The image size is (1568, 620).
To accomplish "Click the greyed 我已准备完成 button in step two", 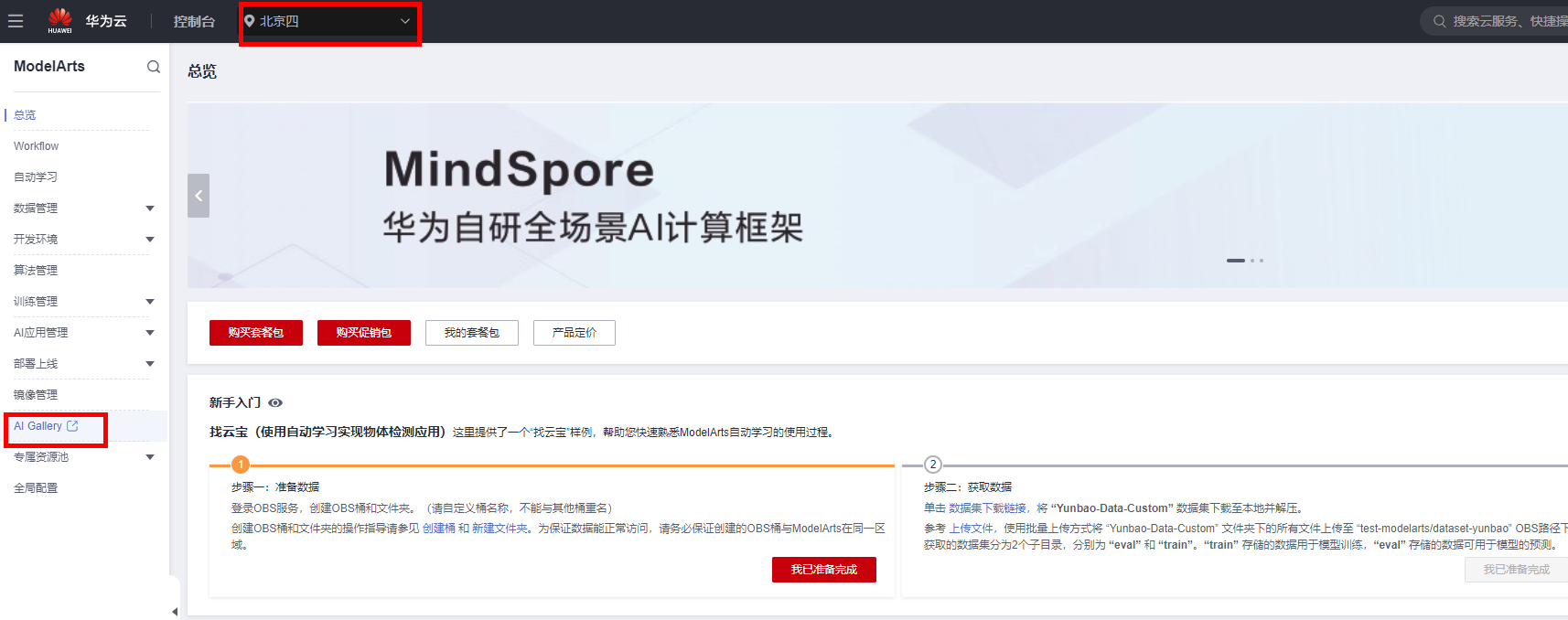I will point(1516,570).
